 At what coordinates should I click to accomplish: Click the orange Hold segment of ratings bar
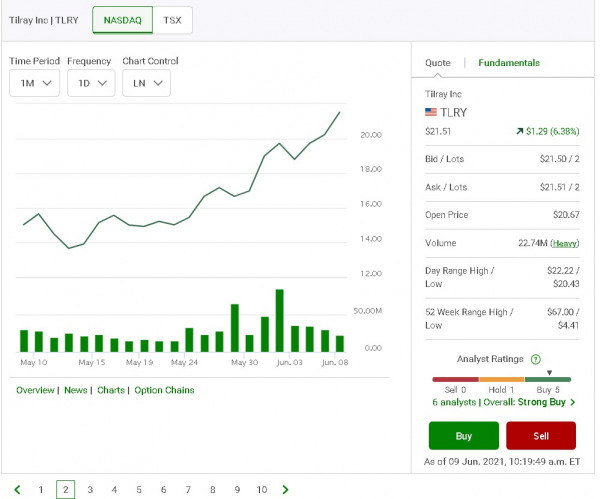click(x=501, y=379)
